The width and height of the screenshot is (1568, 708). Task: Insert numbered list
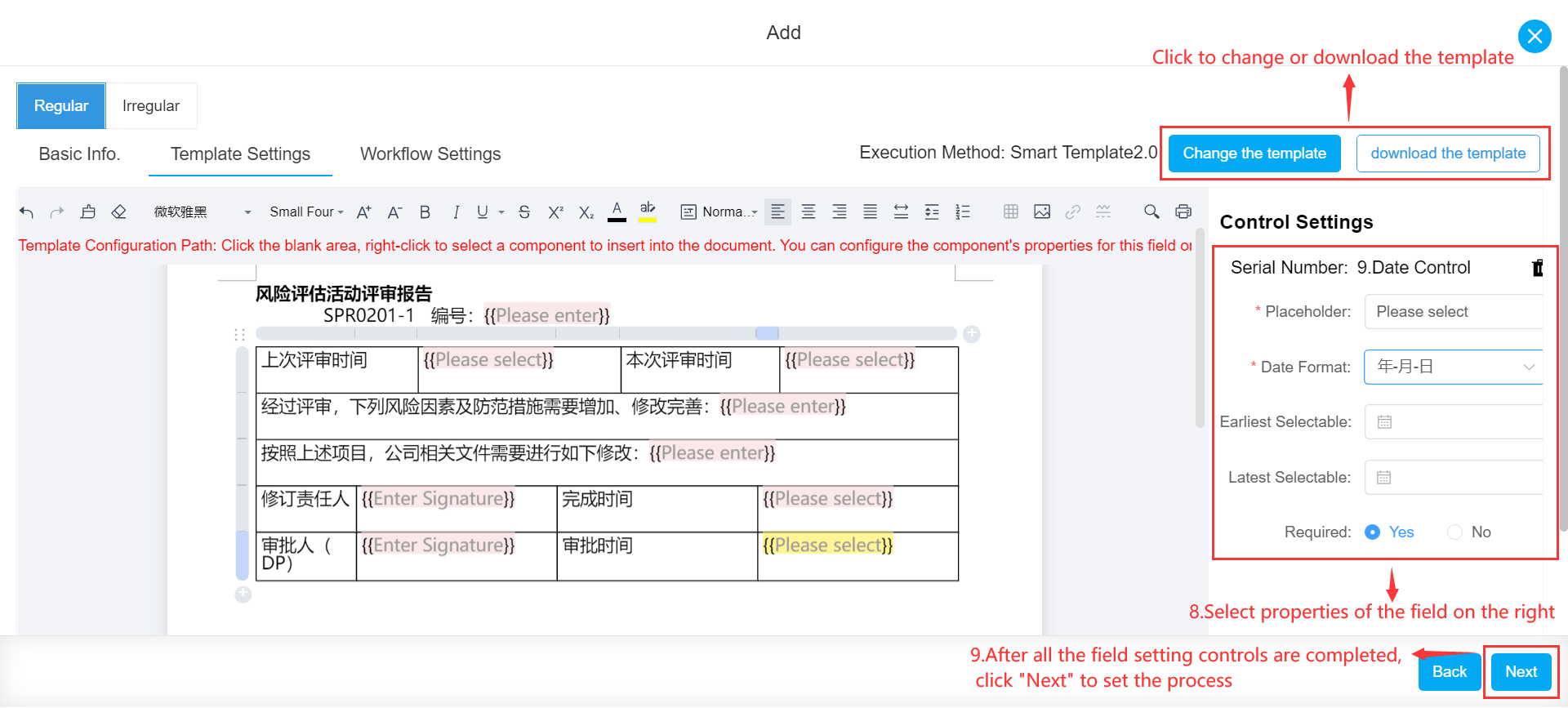pos(963,212)
